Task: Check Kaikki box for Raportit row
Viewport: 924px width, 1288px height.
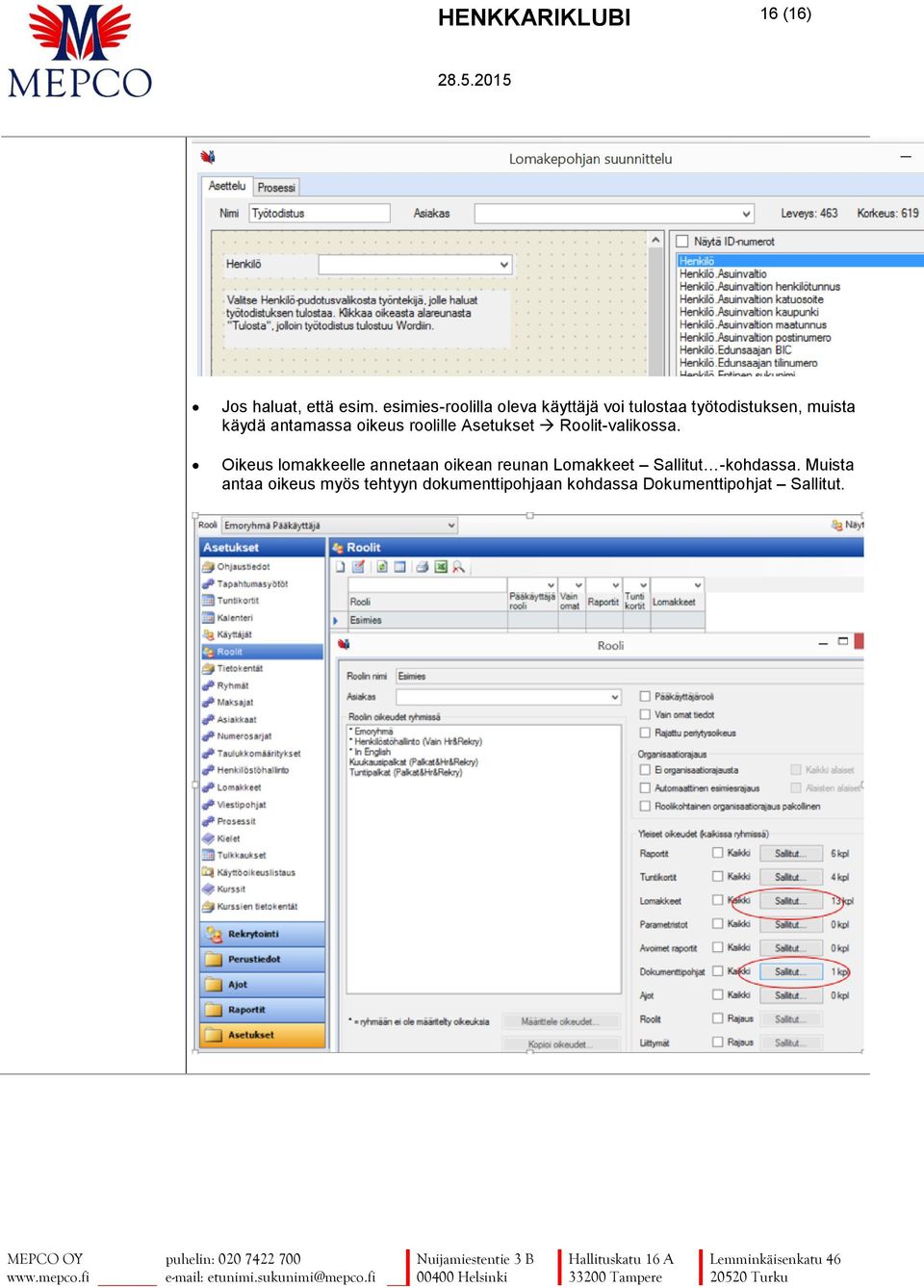Action: [x=718, y=853]
